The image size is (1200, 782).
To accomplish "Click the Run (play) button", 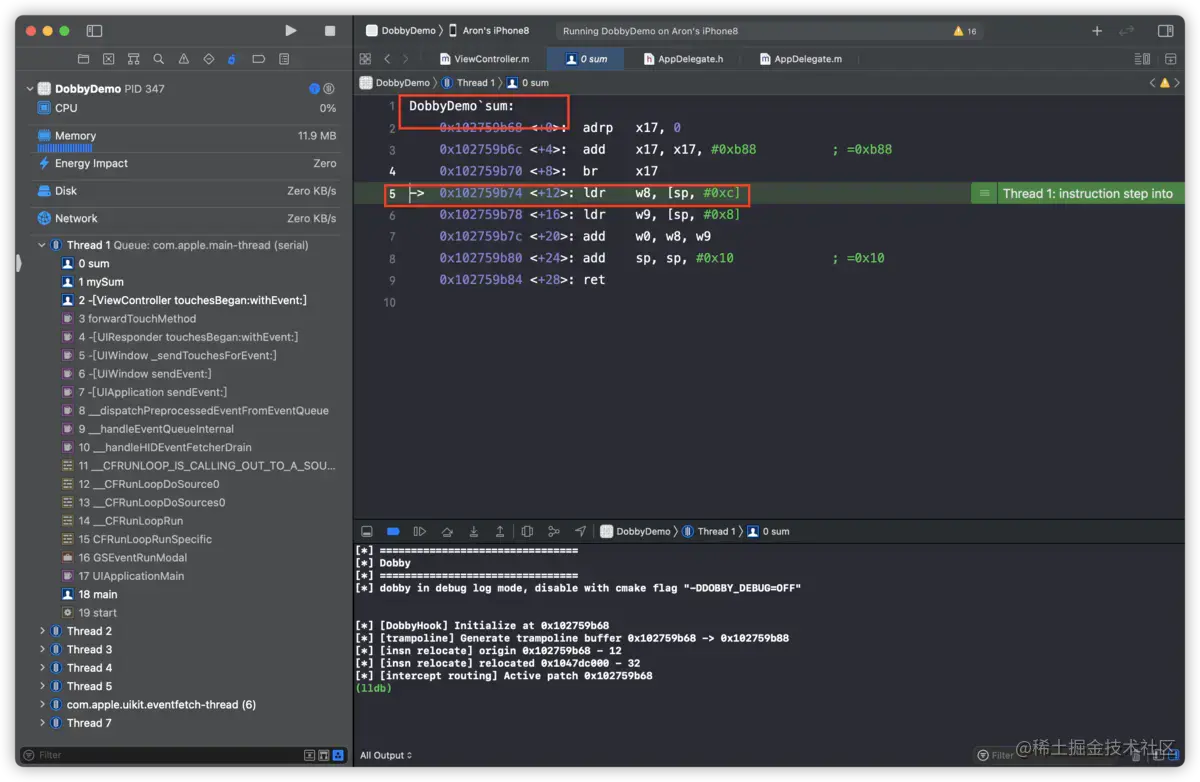I will 291,31.
